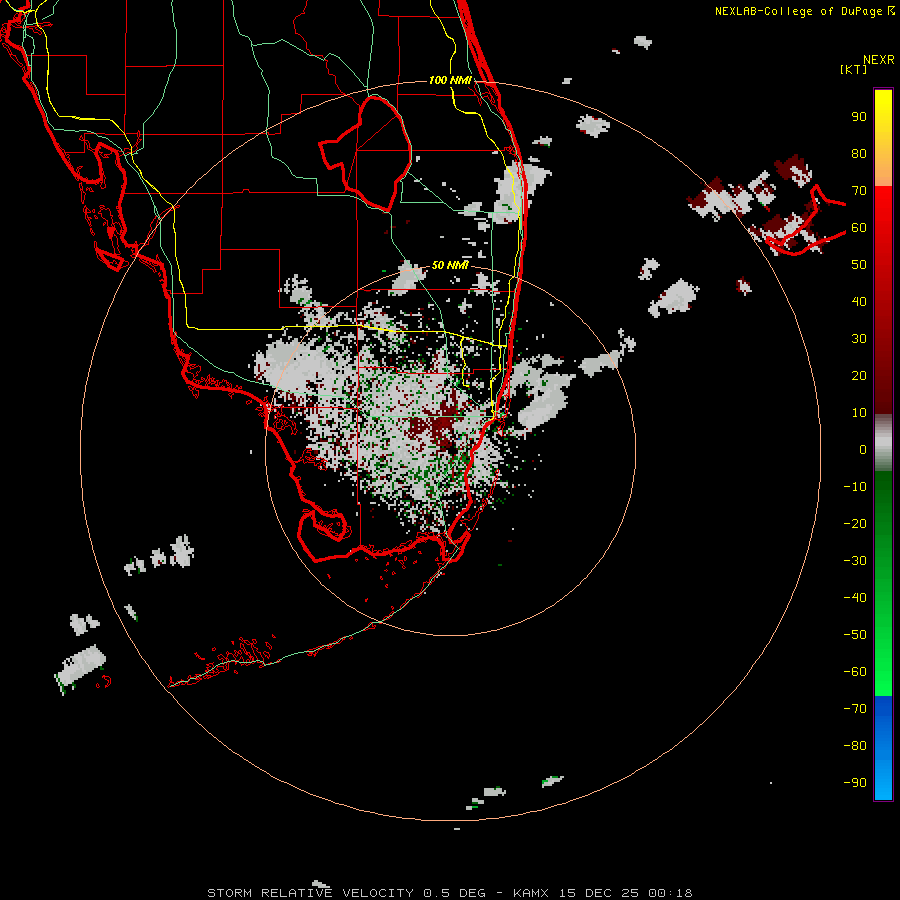Click the gray zero-velocity segment of the color bar

883,443
